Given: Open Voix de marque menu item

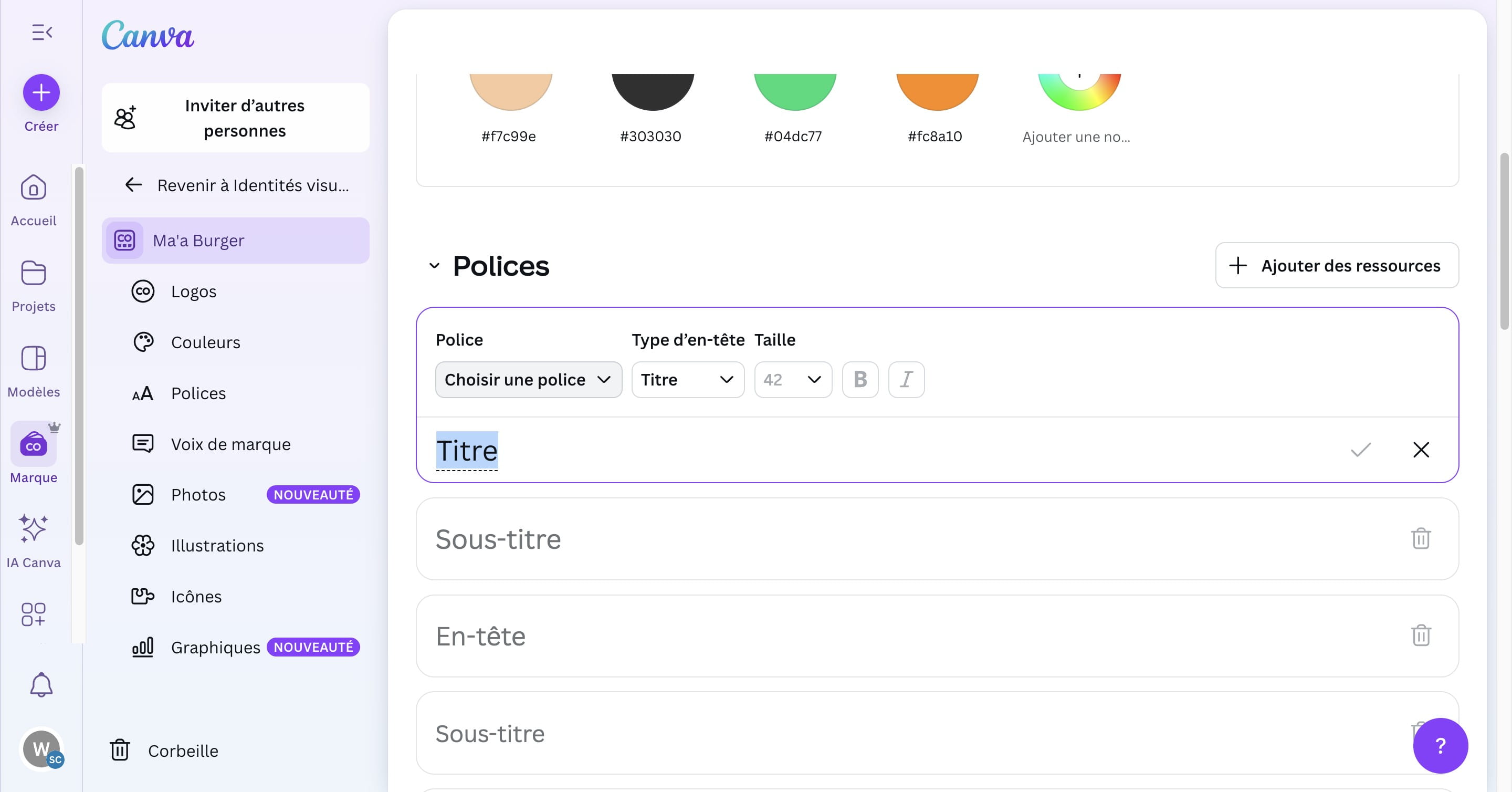Looking at the screenshot, I should [230, 444].
